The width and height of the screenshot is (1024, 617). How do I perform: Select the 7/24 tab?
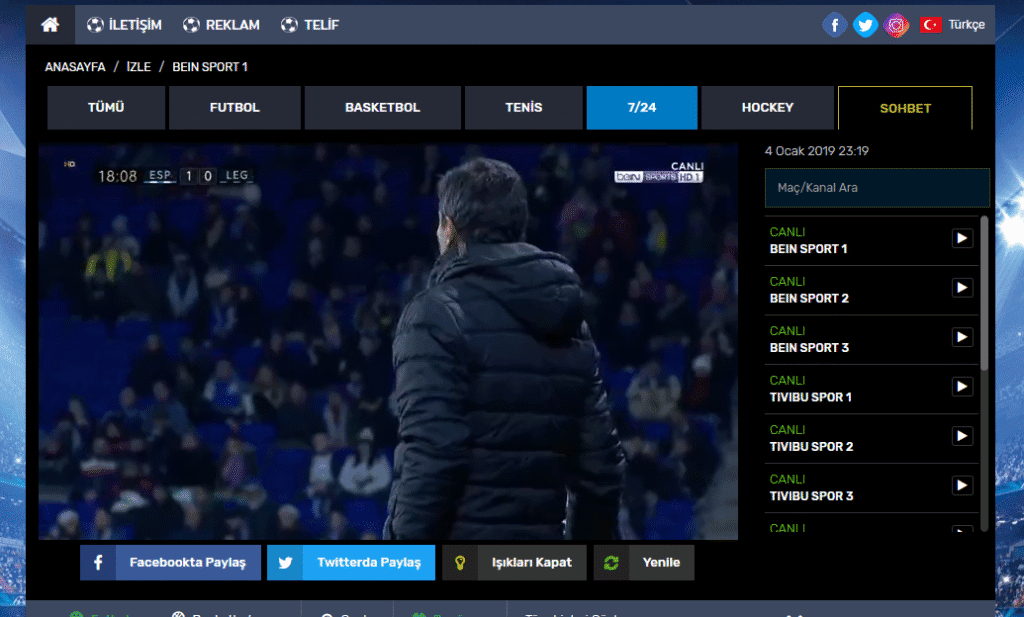tap(642, 108)
